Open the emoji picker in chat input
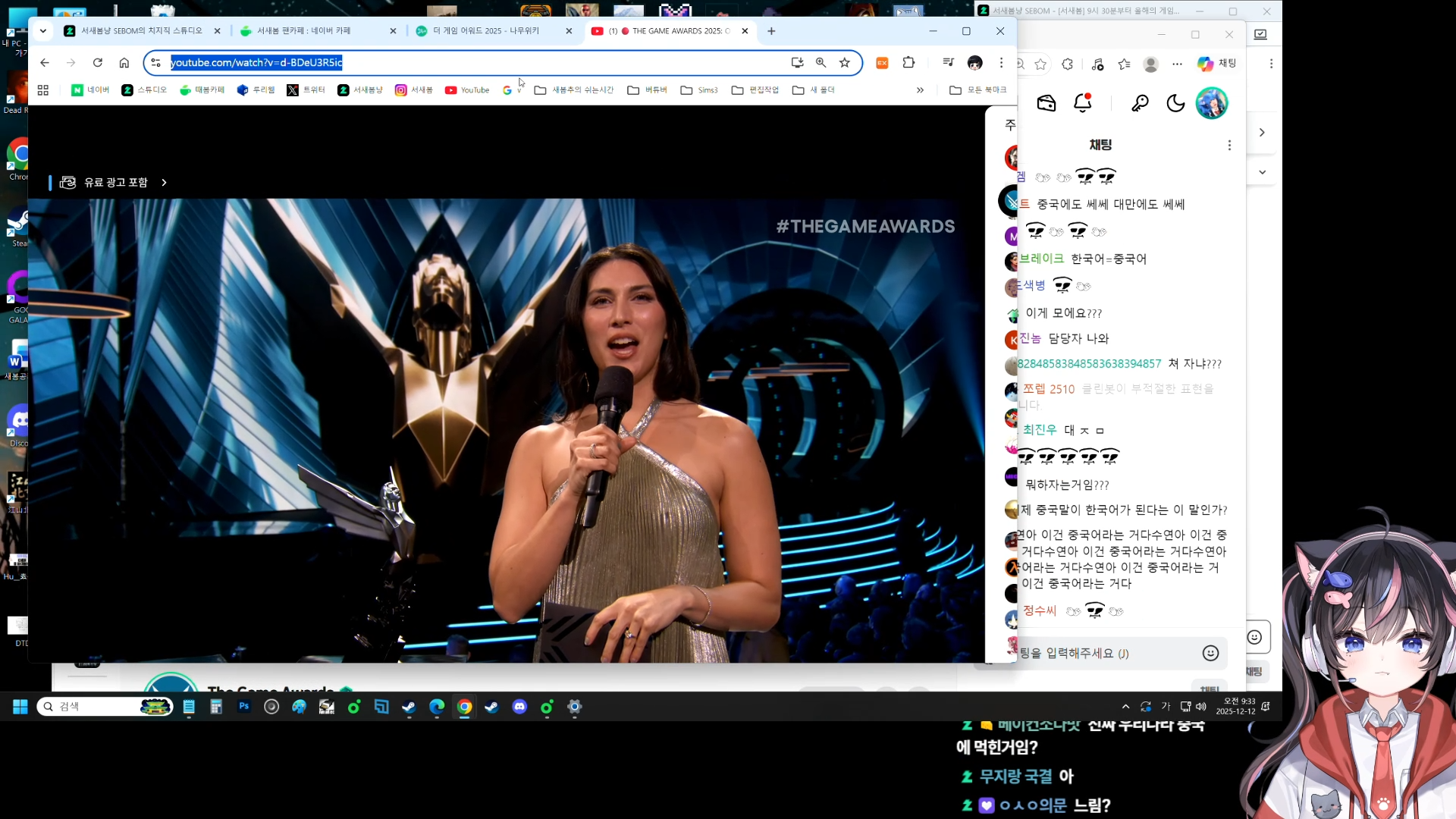Screen dimensions: 1456x819 tap(1210, 653)
